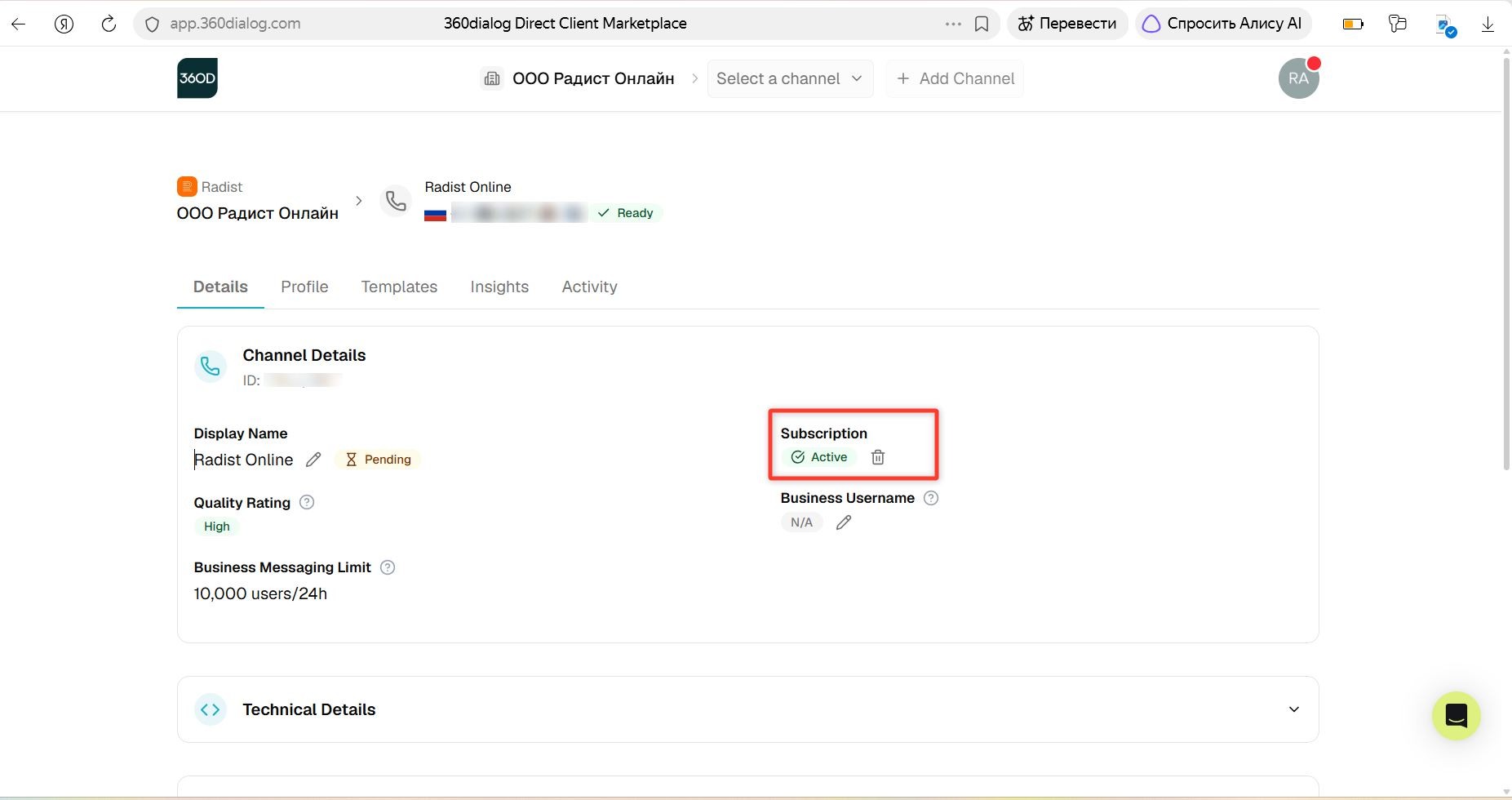Screen dimensions: 1512x800
Task: Click the Add Channel button
Action: [955, 78]
